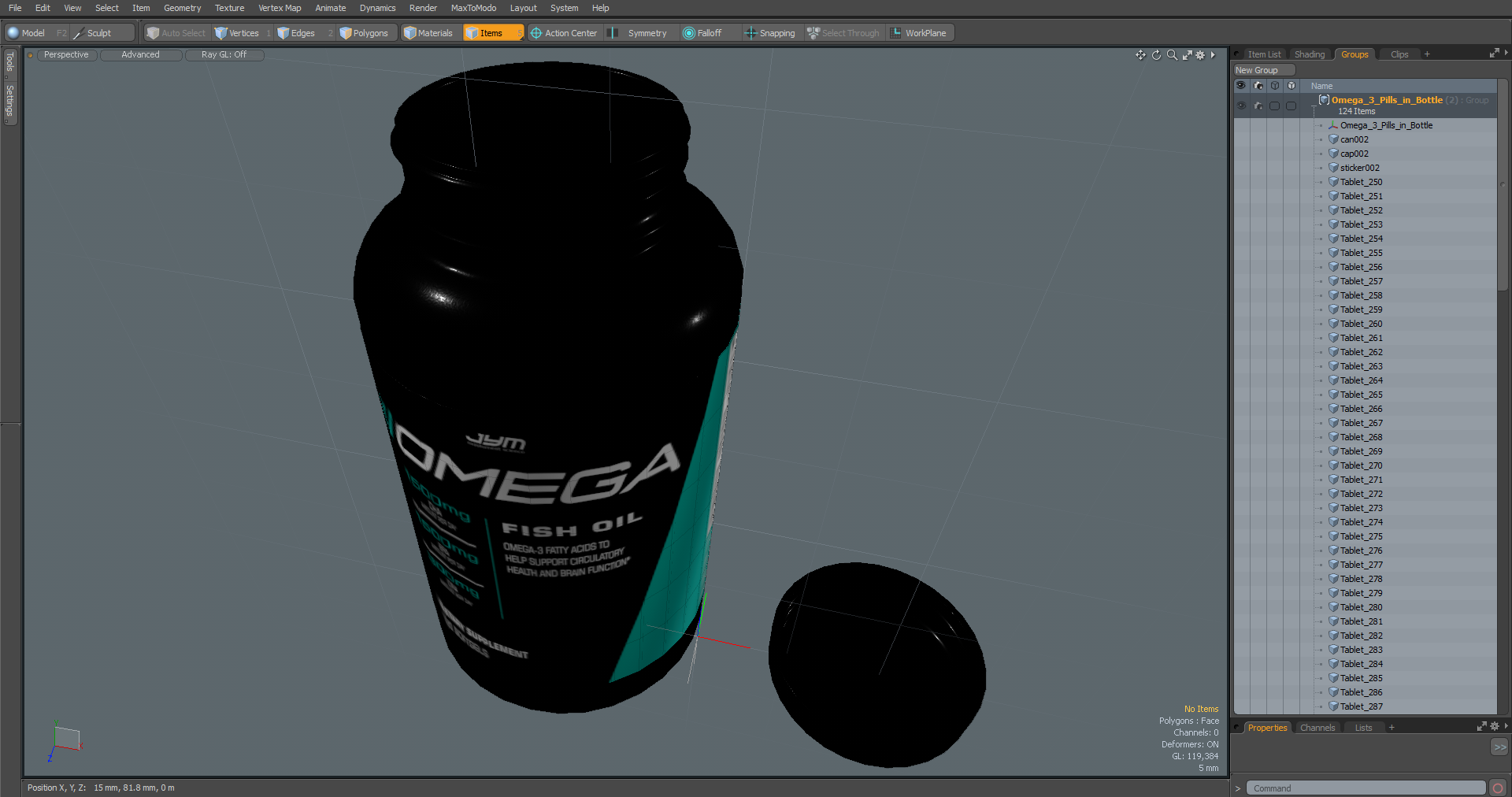Open the Dynamics menu
Screen dimensions: 1512x797
pos(377,8)
